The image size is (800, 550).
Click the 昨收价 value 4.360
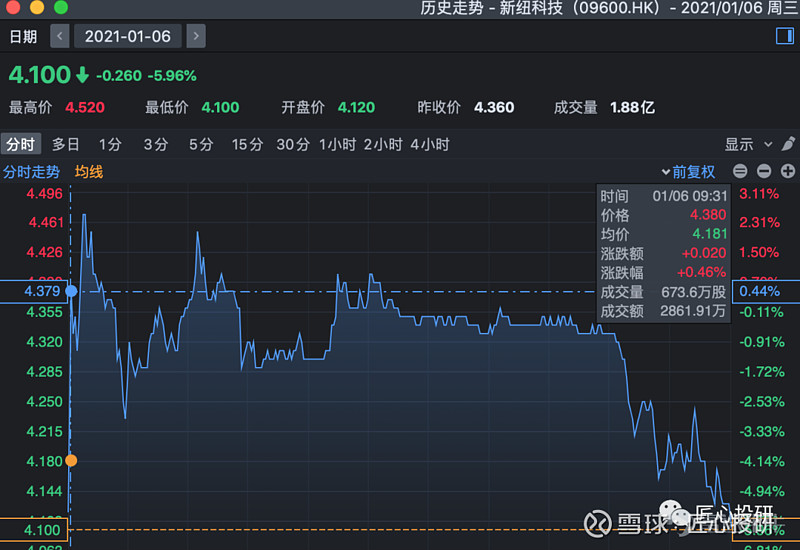click(494, 108)
